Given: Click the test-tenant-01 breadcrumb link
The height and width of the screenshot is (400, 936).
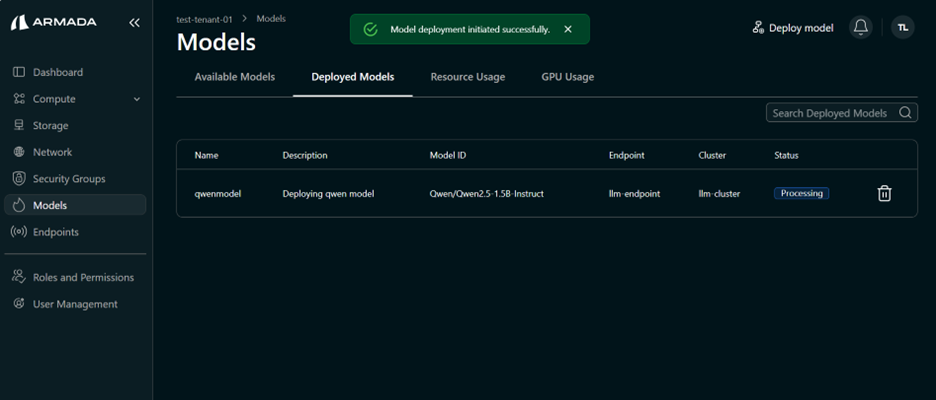Looking at the screenshot, I should [x=206, y=18].
